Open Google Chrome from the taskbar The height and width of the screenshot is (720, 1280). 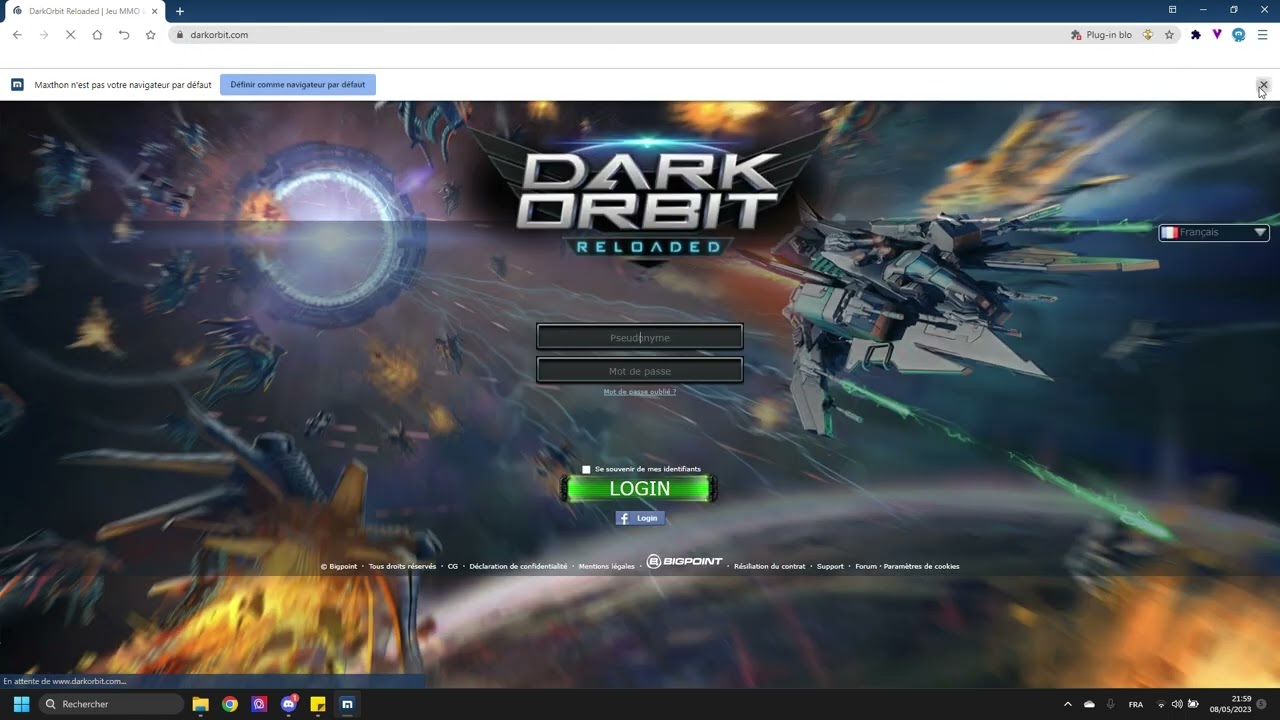pyautogui.click(x=230, y=704)
